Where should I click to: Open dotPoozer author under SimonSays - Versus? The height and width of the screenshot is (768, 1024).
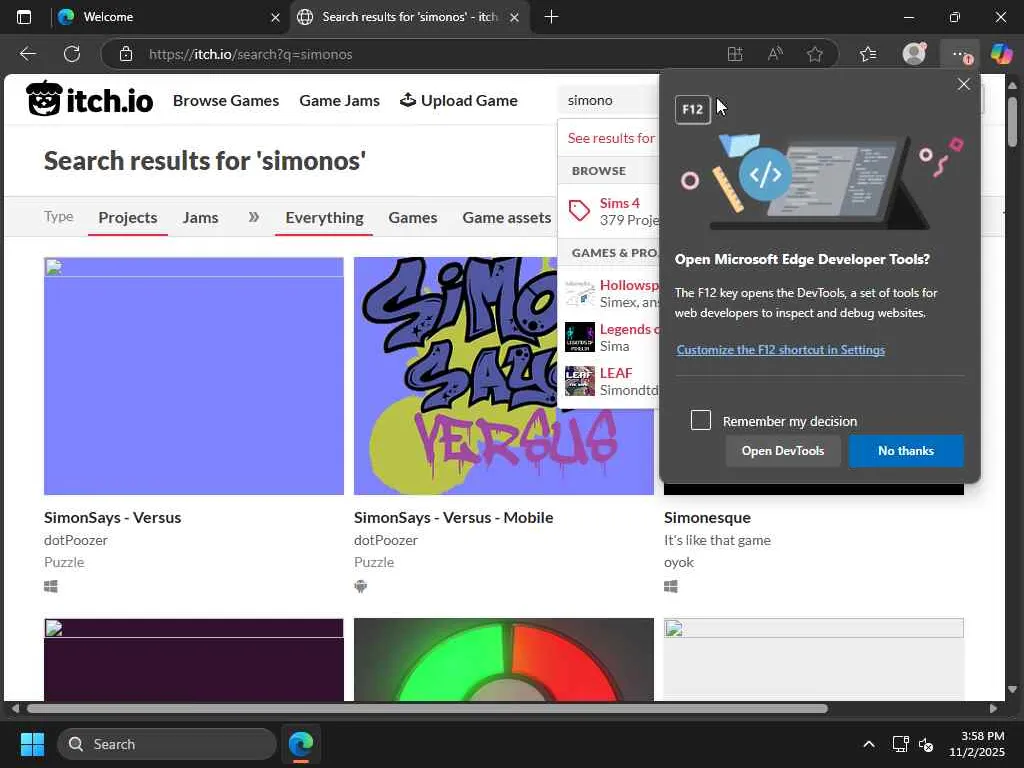76,540
